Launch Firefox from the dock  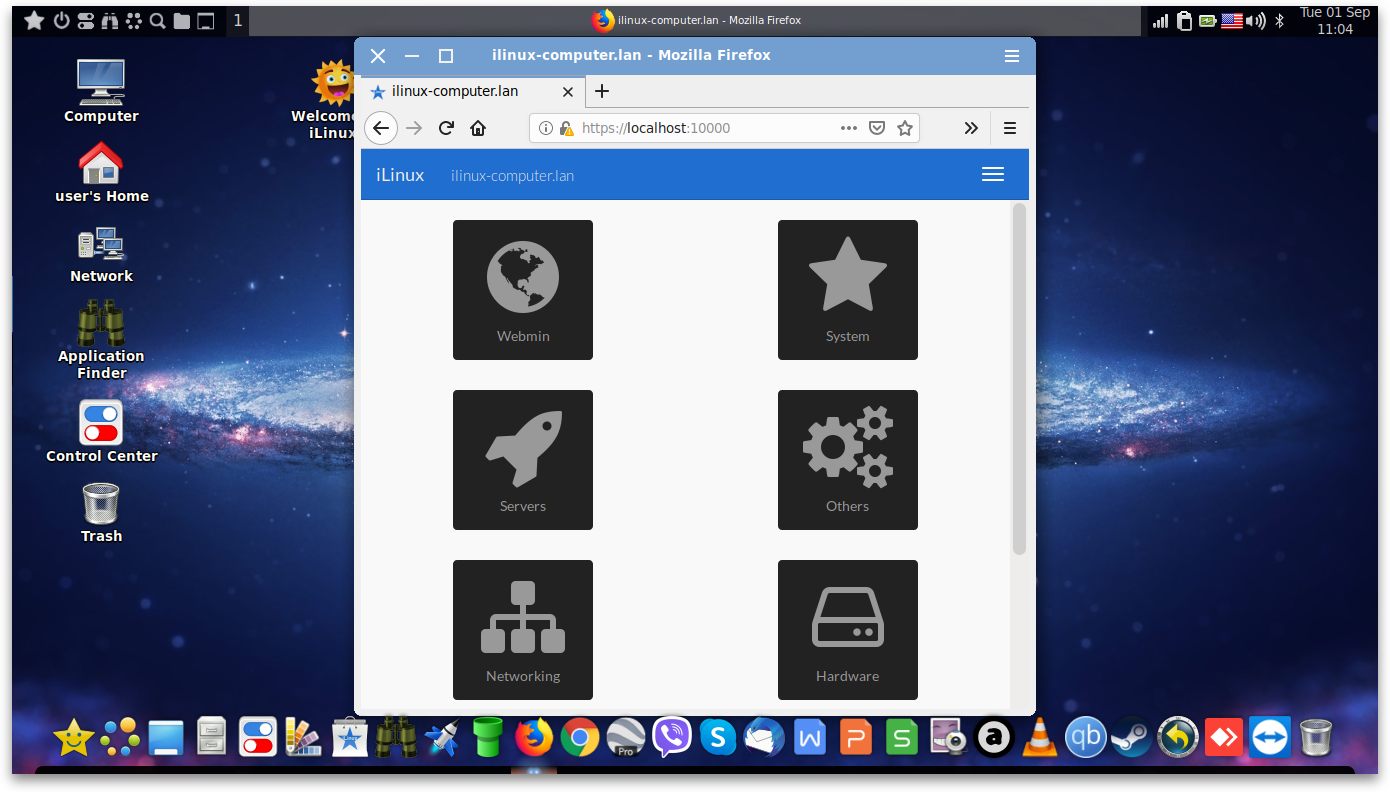pos(534,738)
